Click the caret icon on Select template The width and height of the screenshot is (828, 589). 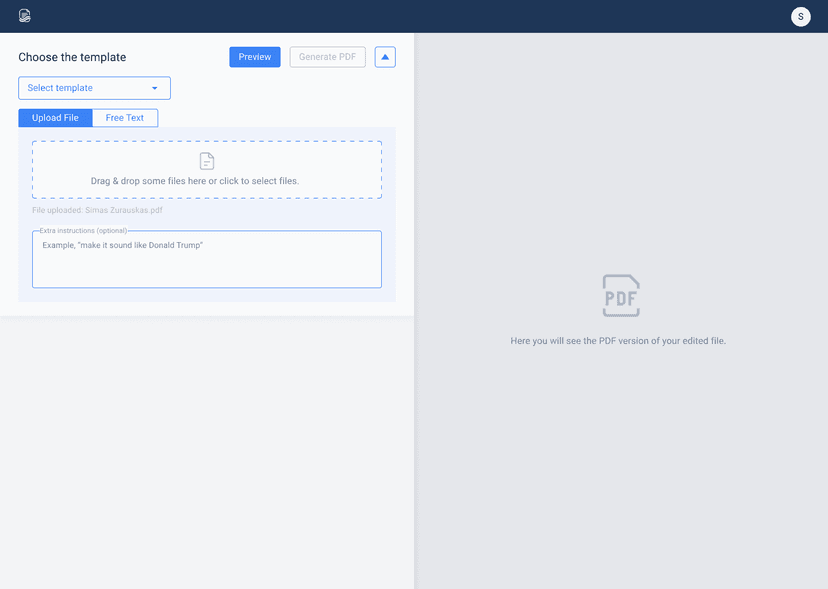(x=155, y=88)
